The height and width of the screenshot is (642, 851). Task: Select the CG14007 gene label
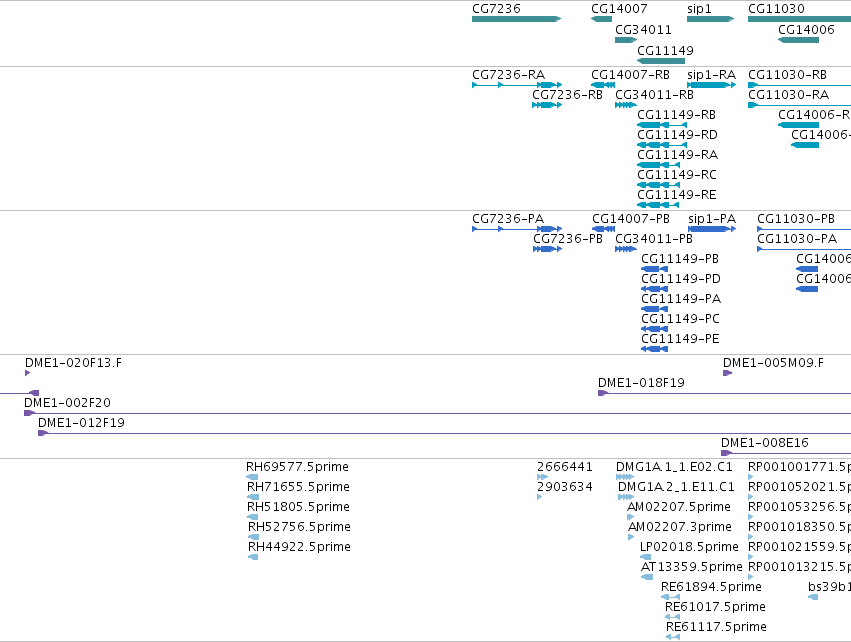619,9
